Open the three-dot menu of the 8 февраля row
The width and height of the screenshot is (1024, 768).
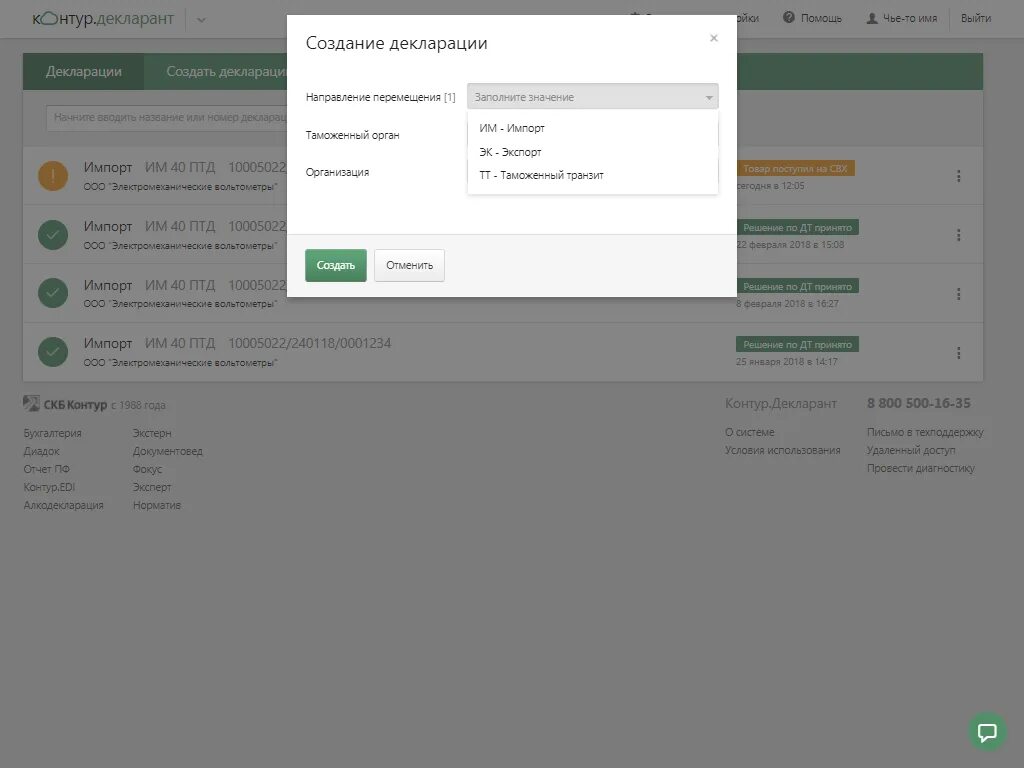point(958,294)
